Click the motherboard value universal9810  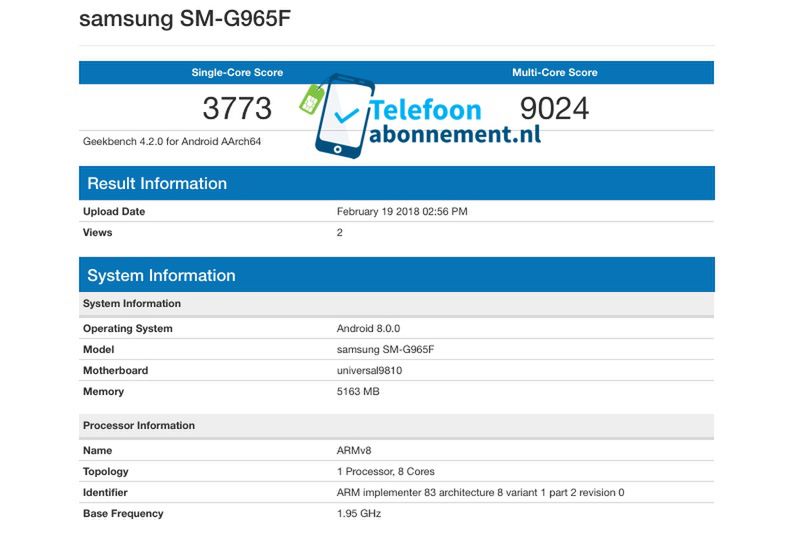pos(369,371)
